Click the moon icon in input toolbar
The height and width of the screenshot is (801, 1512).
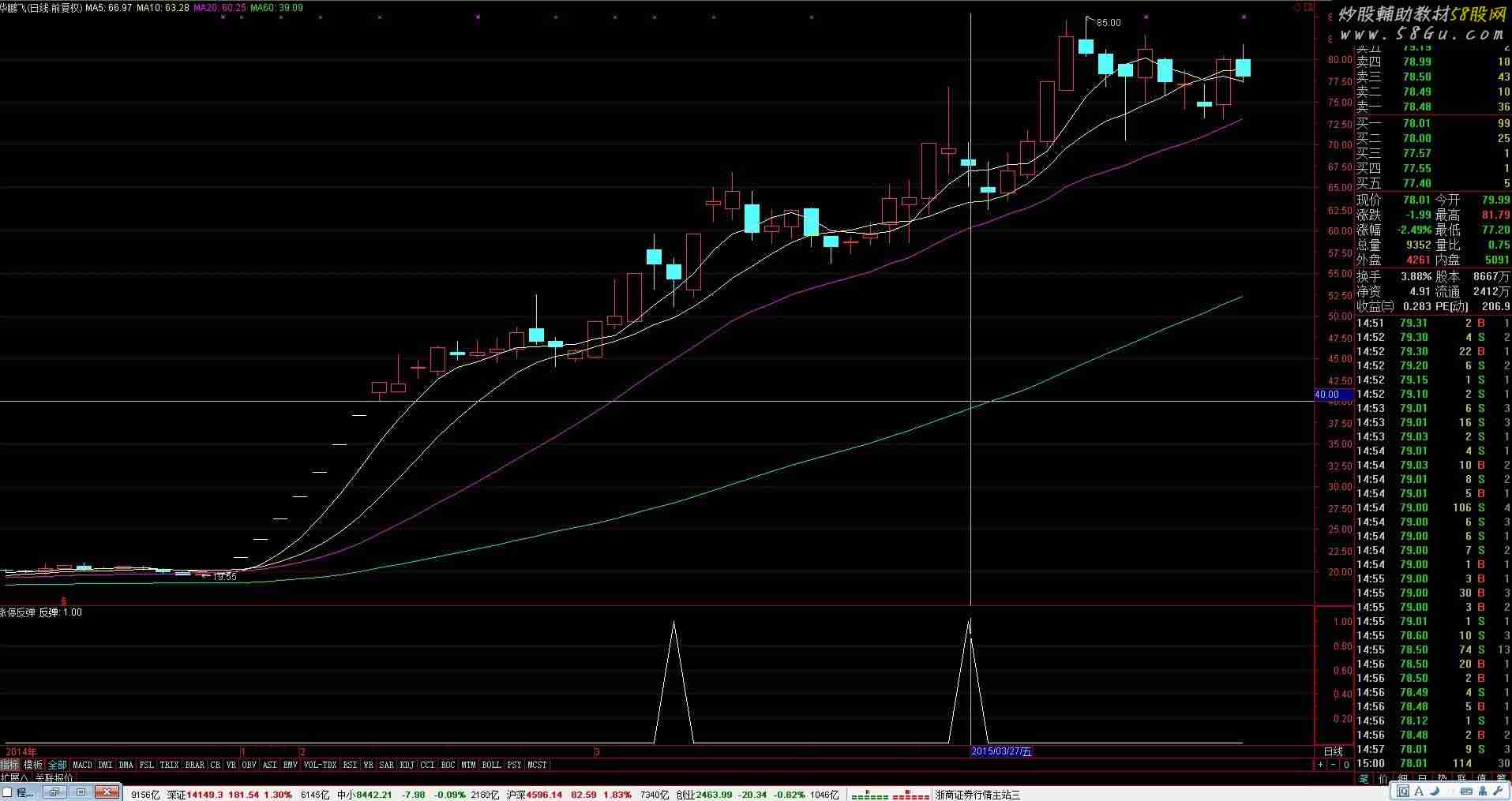[x=1434, y=791]
